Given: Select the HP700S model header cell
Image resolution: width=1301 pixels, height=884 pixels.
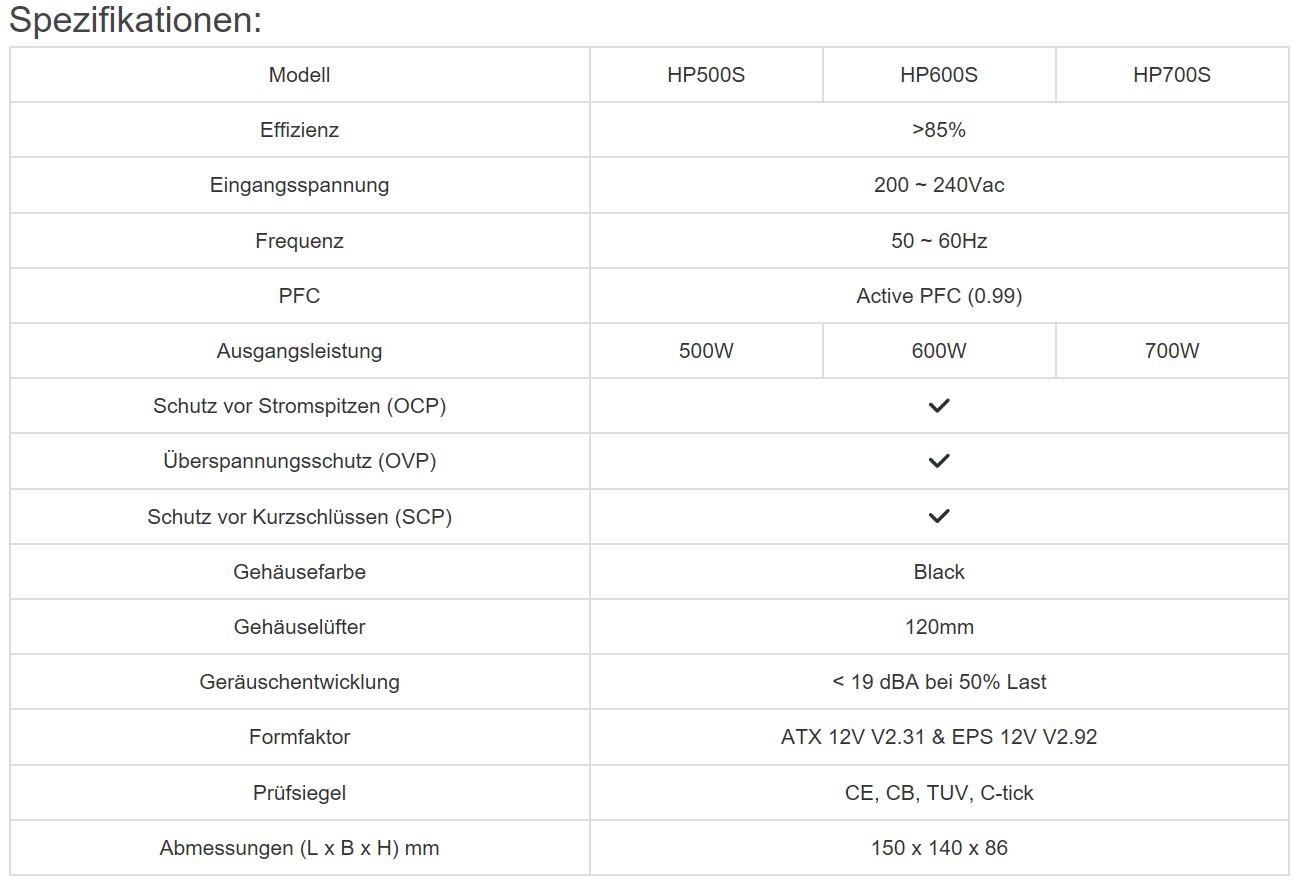Looking at the screenshot, I should tap(1171, 75).
